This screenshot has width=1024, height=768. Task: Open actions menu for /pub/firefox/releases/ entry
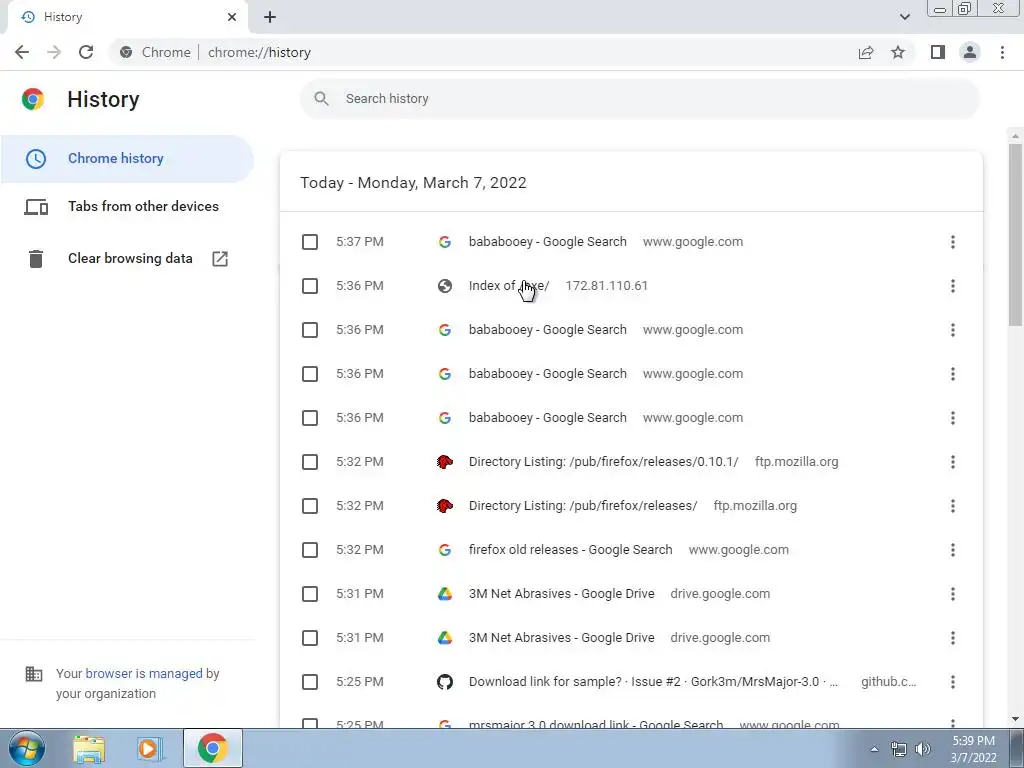(953, 506)
